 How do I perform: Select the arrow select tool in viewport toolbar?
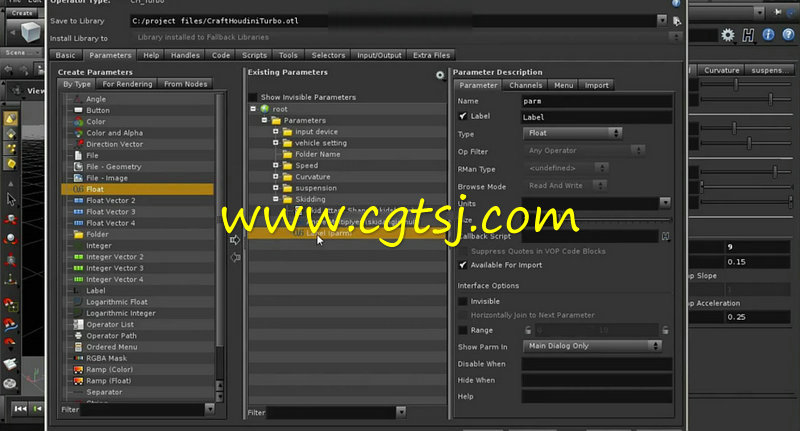point(11,199)
